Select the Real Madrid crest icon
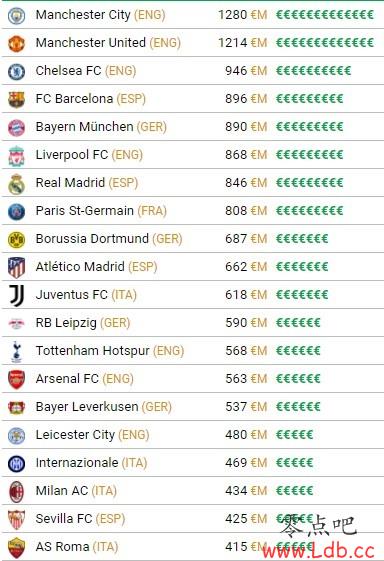The image size is (384, 561). tap(16, 184)
